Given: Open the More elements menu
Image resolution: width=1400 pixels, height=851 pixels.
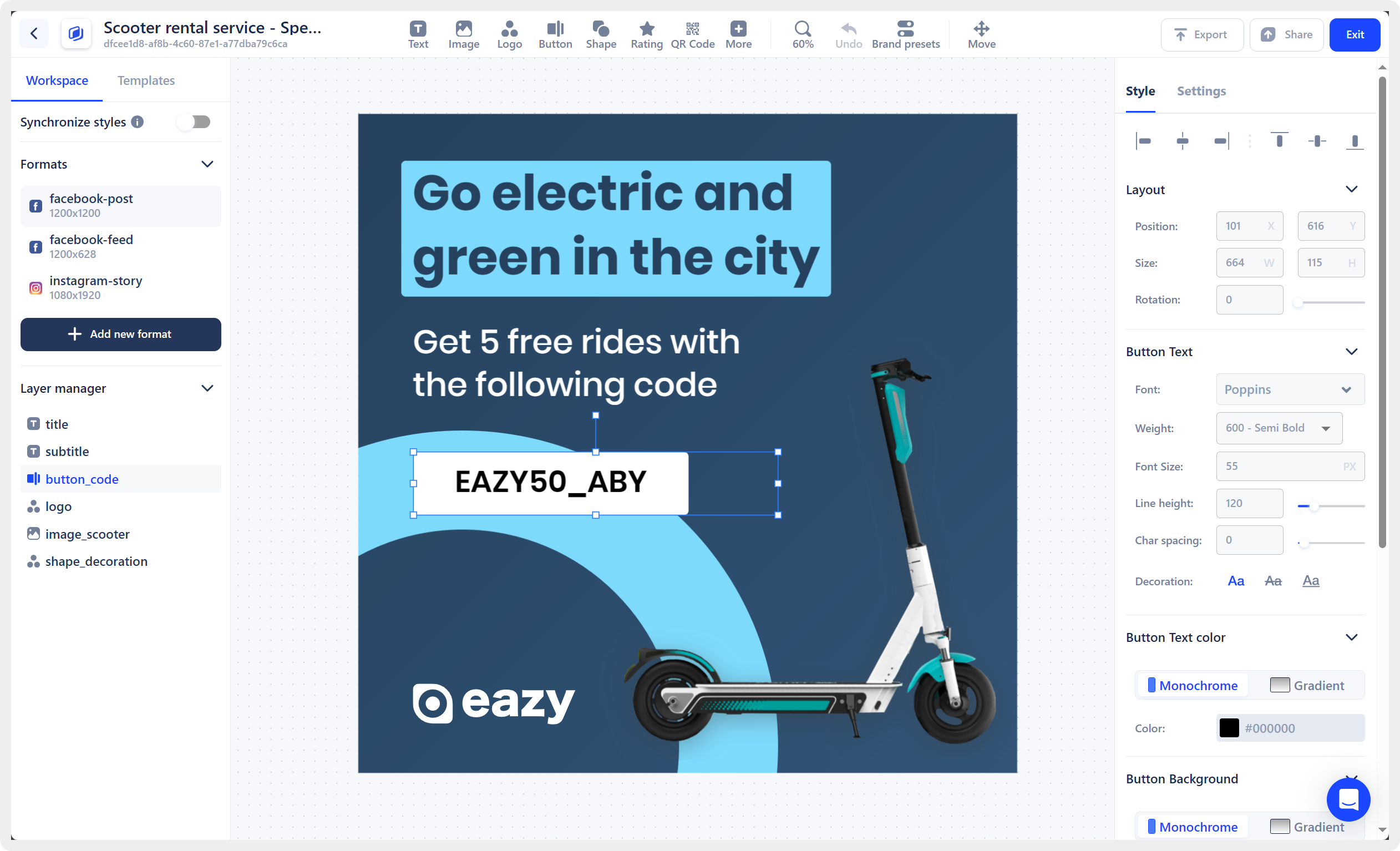Looking at the screenshot, I should pyautogui.click(x=738, y=34).
